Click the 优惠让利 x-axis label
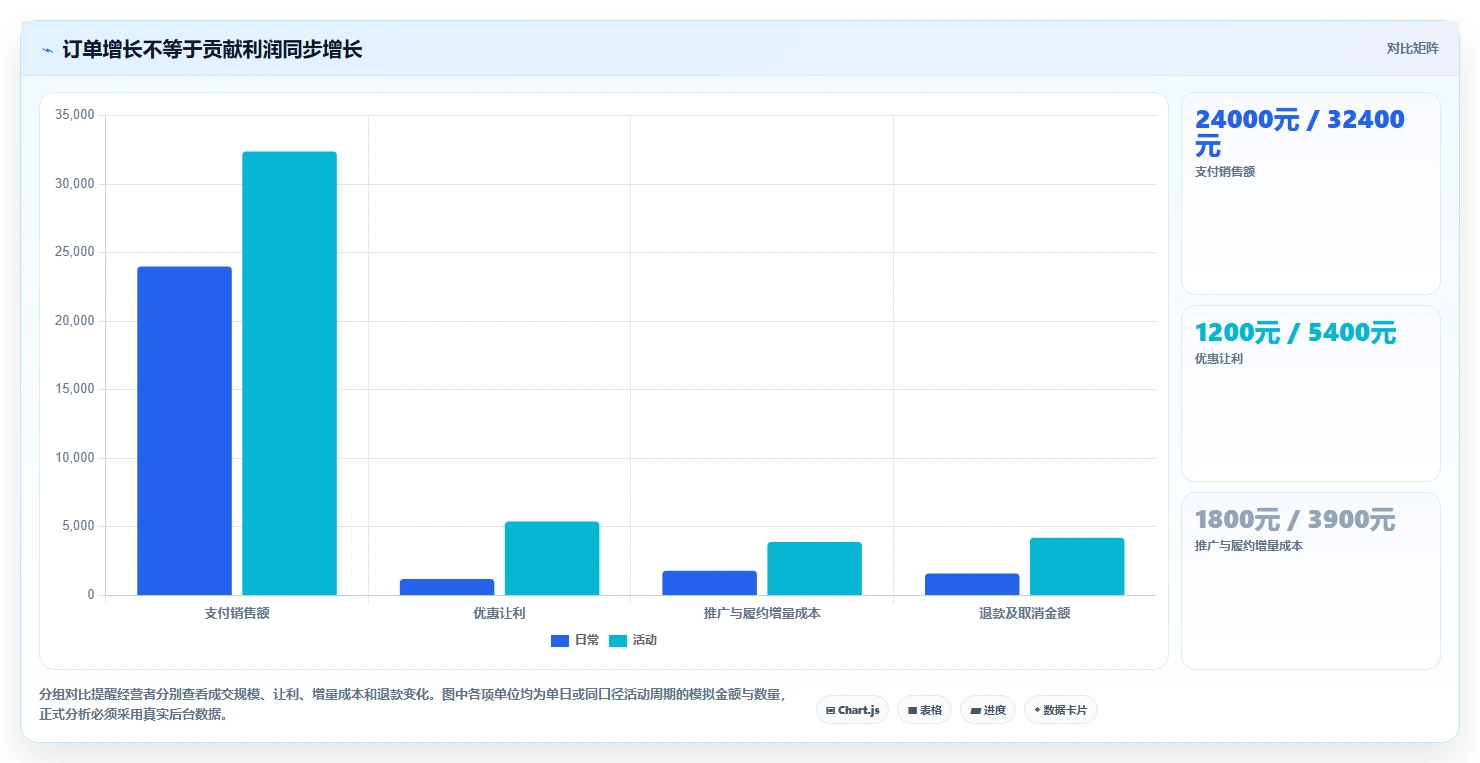The image size is (1480, 763). pos(499,613)
